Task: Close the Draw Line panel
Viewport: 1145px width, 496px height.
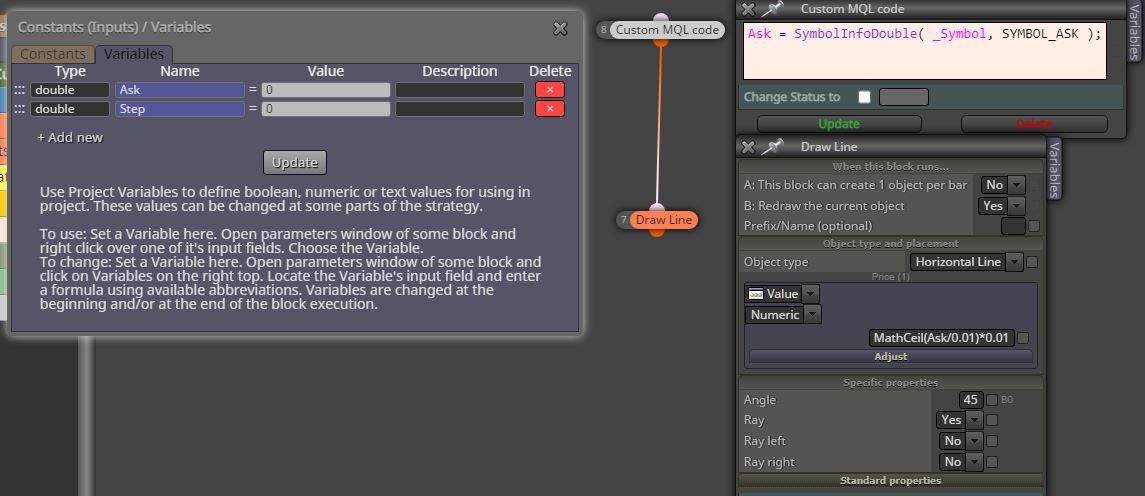Action: 748,147
